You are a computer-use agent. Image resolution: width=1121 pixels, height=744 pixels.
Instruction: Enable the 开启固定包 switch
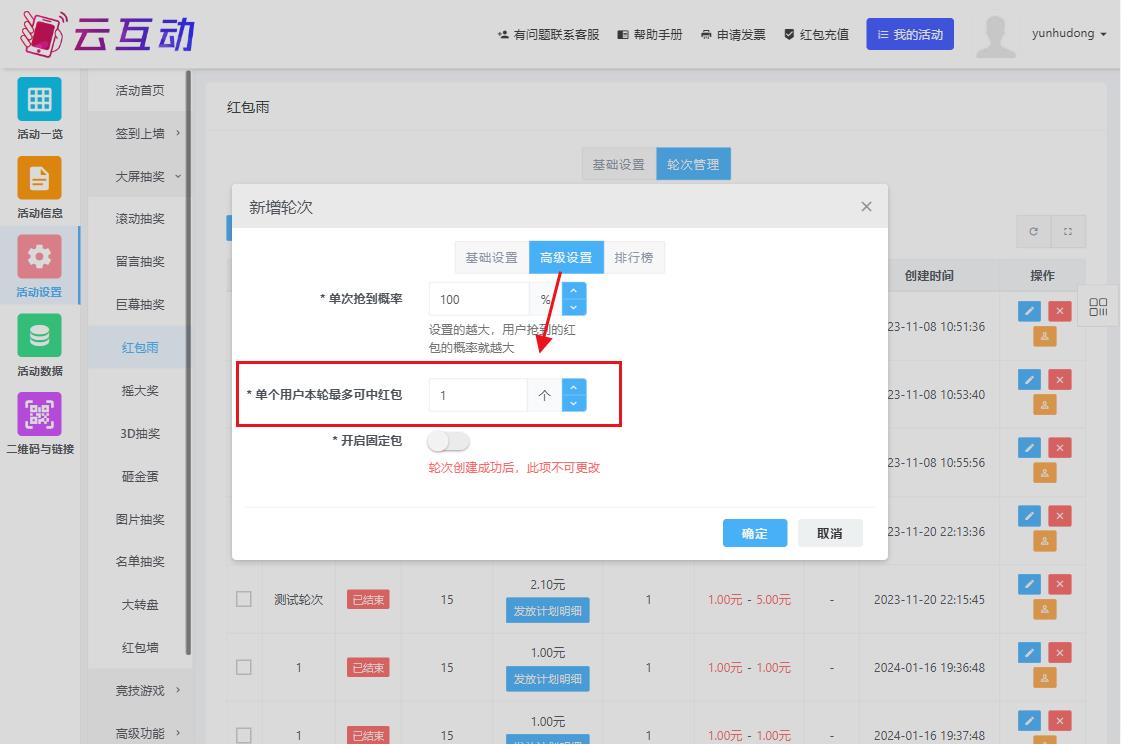click(x=449, y=441)
